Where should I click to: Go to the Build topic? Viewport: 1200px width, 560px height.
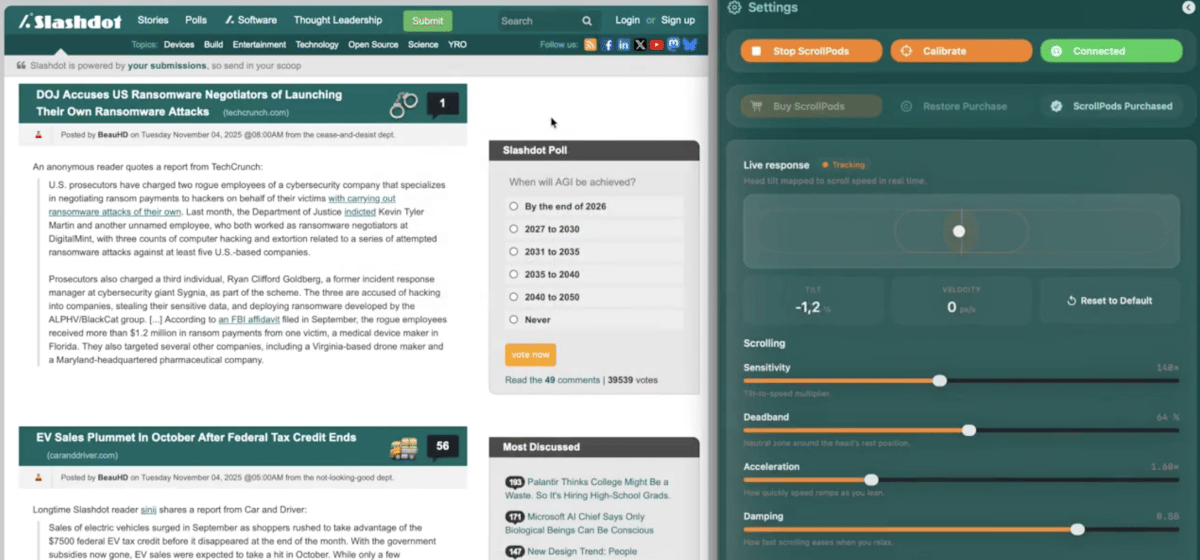point(213,45)
